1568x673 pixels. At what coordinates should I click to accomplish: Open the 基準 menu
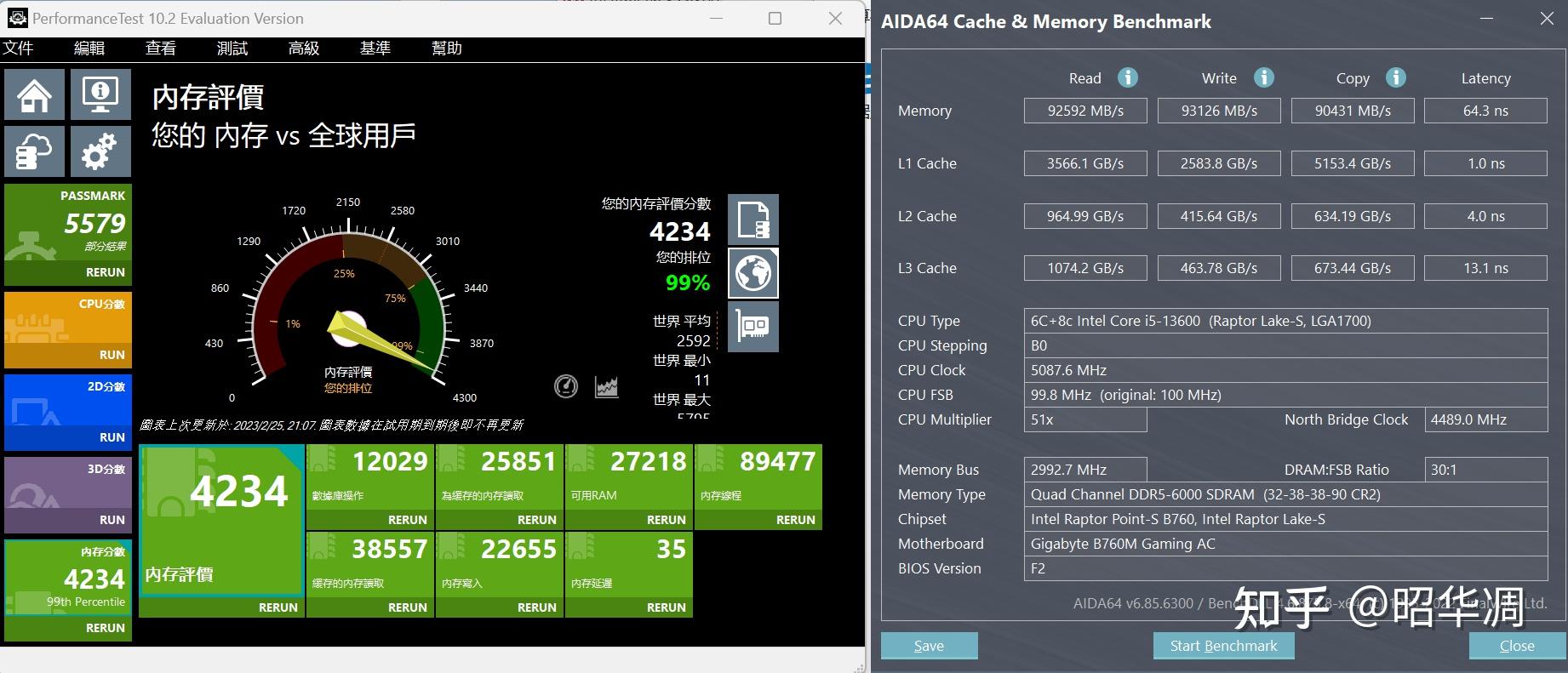click(x=375, y=48)
